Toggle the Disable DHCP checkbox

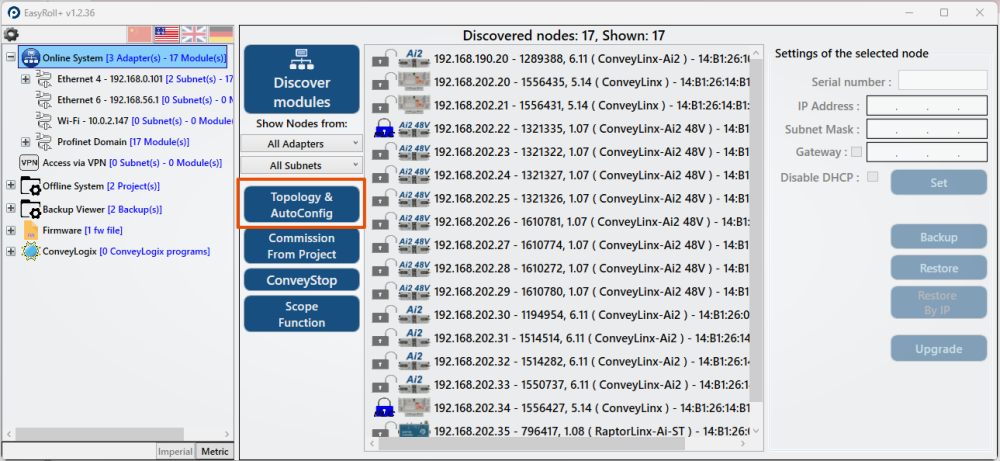(x=872, y=177)
